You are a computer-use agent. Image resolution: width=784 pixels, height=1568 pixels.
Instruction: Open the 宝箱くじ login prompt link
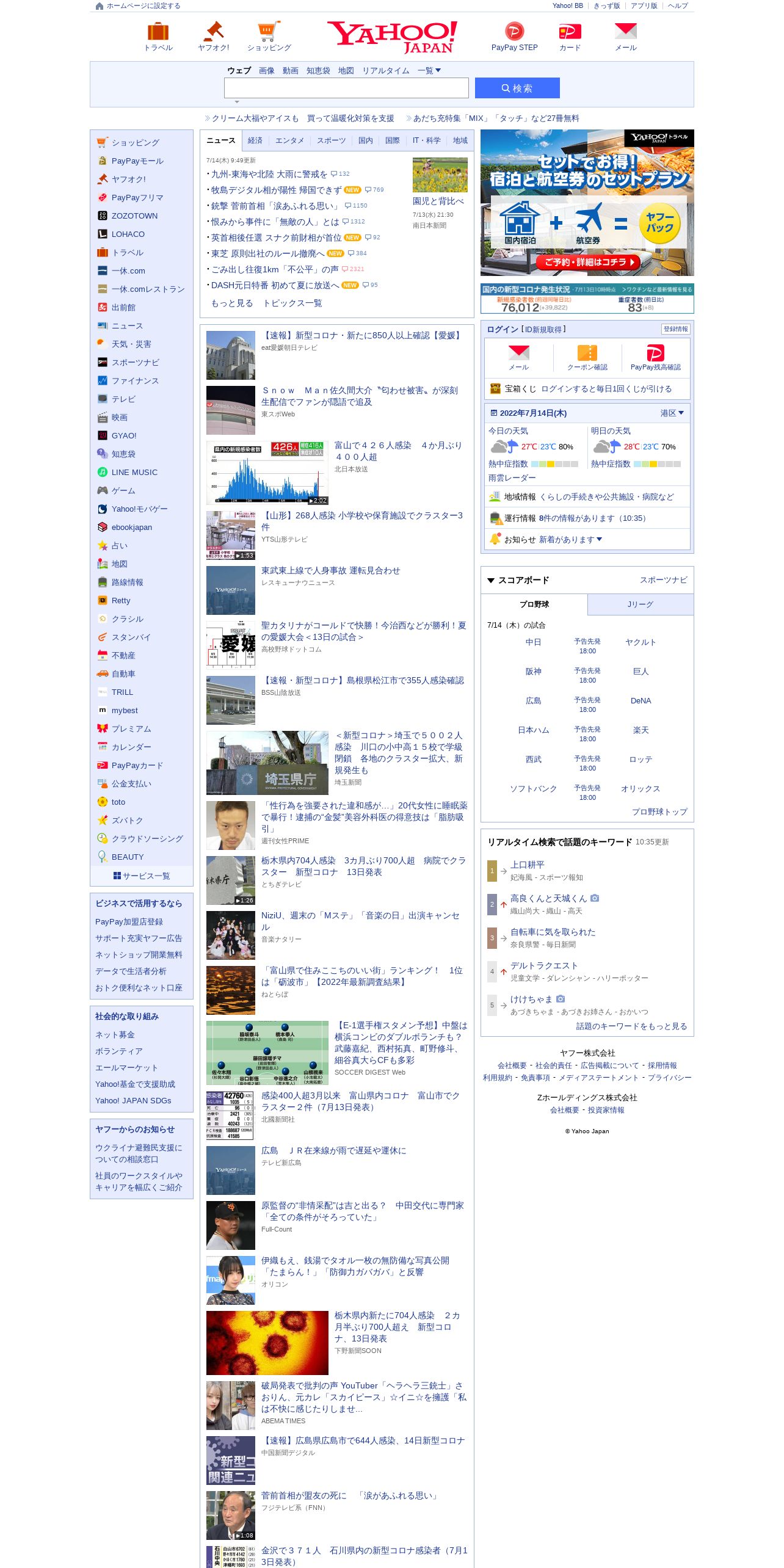[x=606, y=389]
